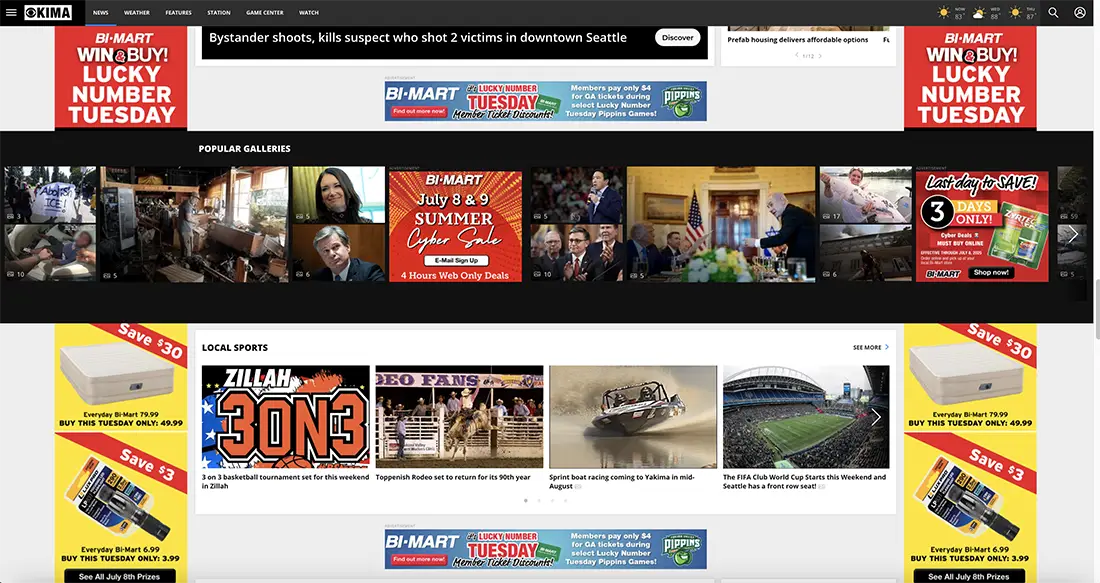Screen dimensions: 1100x583
Task: Open the dining room flags meeting gallery photo
Action: pos(721,225)
